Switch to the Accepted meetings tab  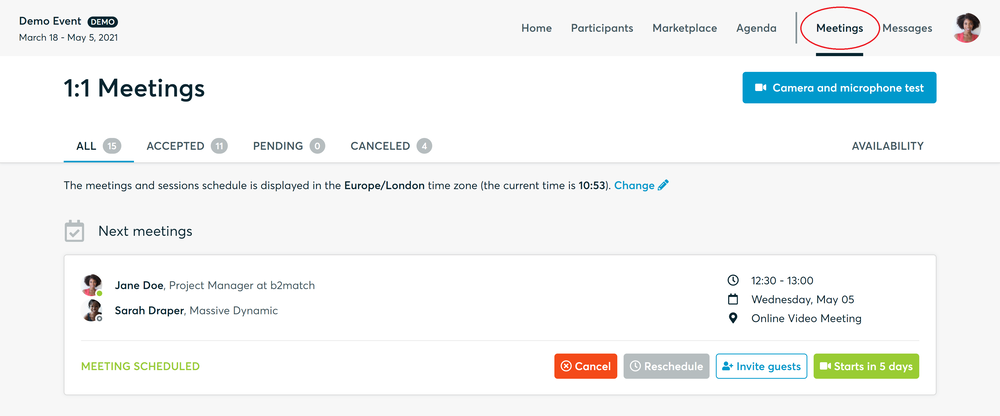[x=186, y=146]
